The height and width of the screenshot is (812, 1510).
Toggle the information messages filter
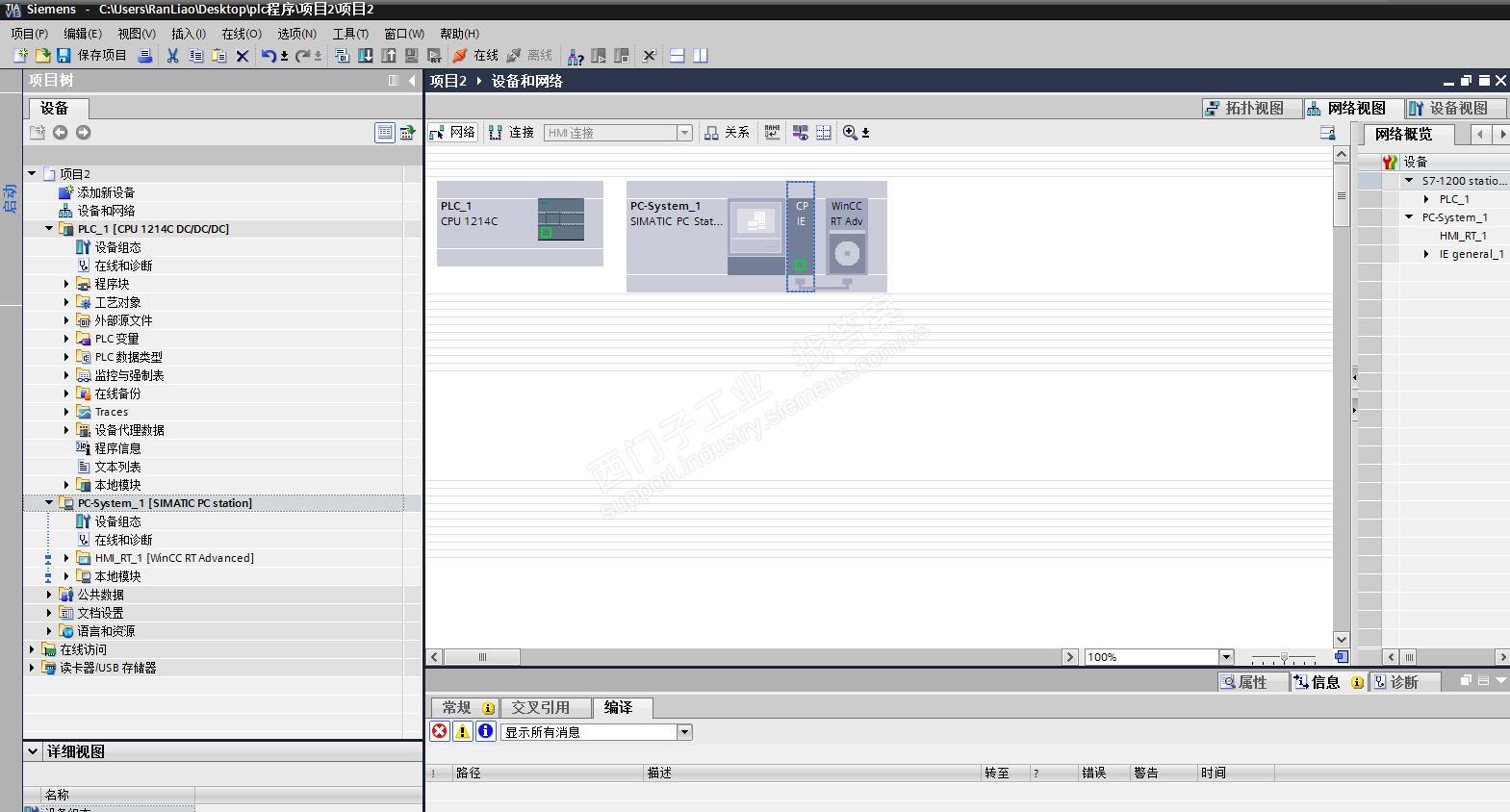point(485,731)
